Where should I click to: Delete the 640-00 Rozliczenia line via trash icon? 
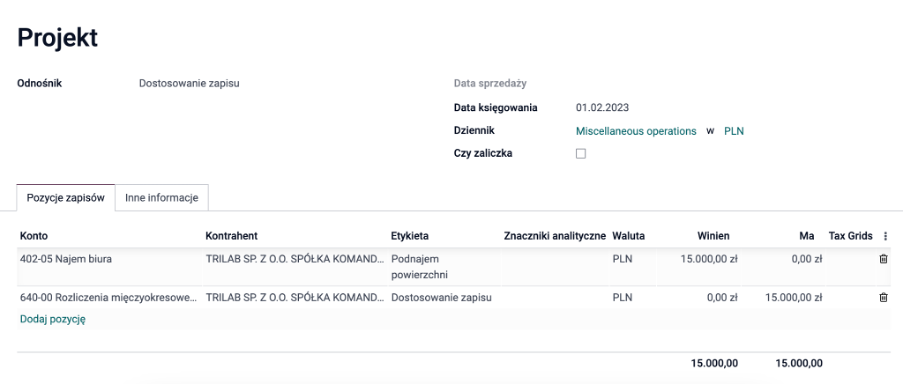pos(883,298)
